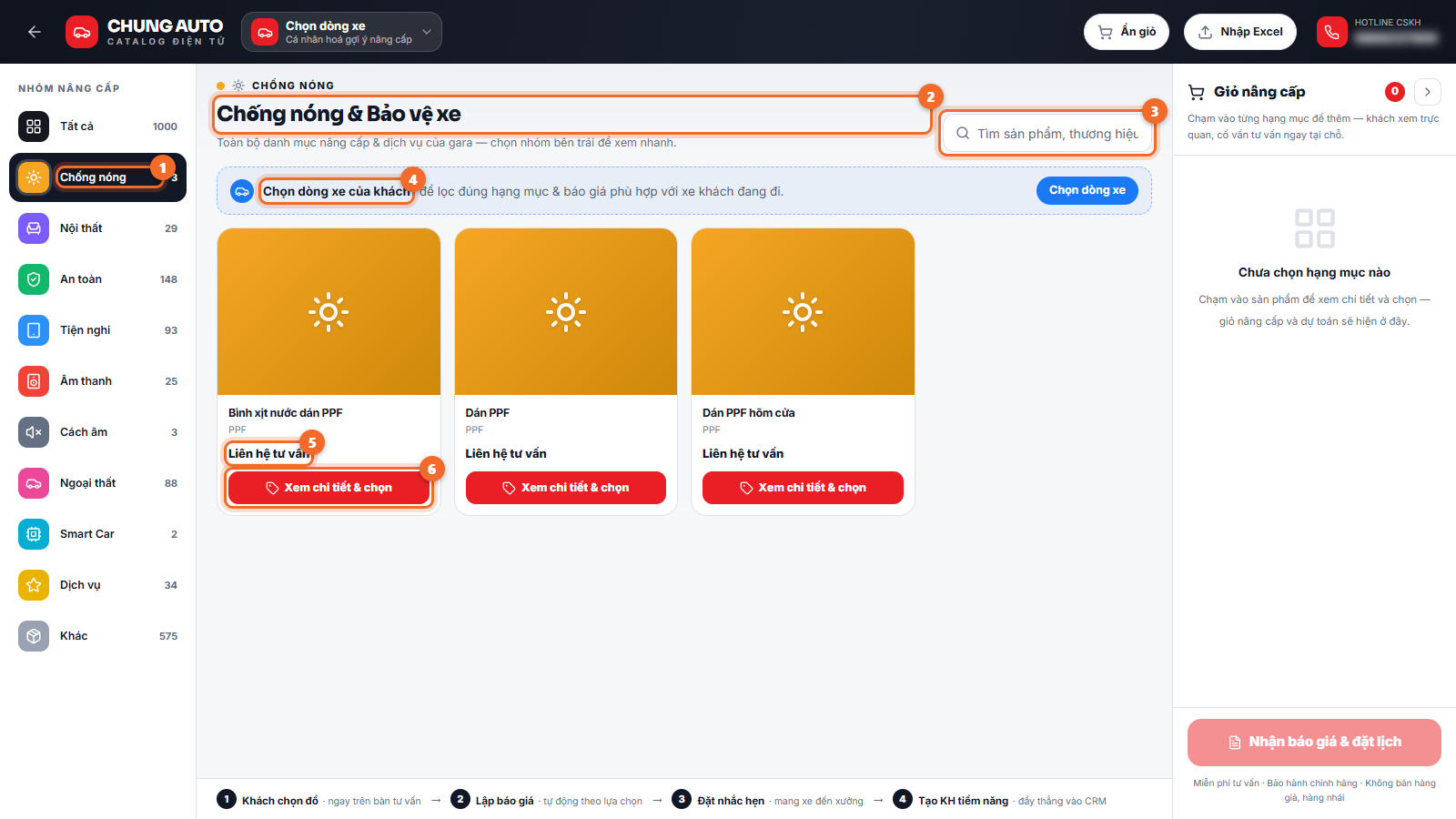Click the 575 count next to Khác

pos(168,636)
